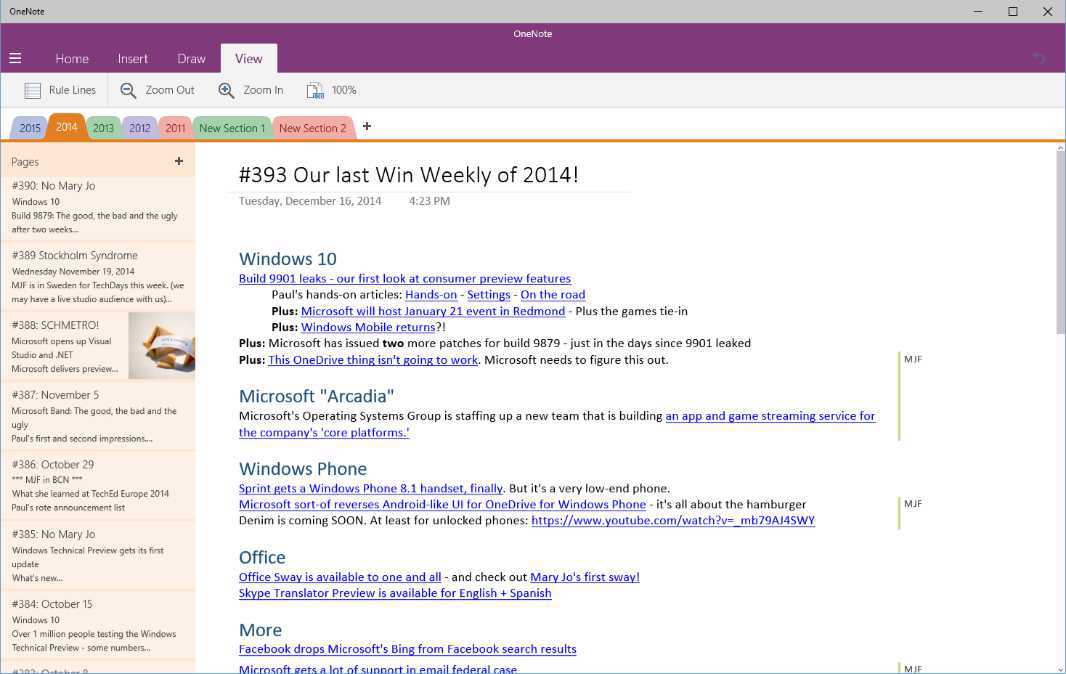Screen dimensions: 1066x674
Task: Open the Insert ribbon tab
Action: point(132,58)
